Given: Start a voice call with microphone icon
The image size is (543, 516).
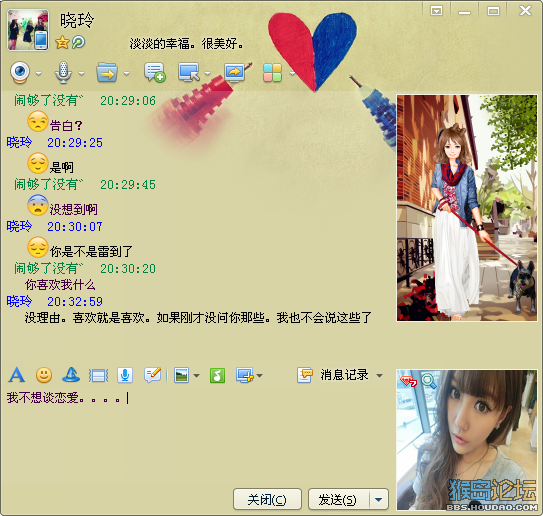Looking at the screenshot, I should coord(63,72).
